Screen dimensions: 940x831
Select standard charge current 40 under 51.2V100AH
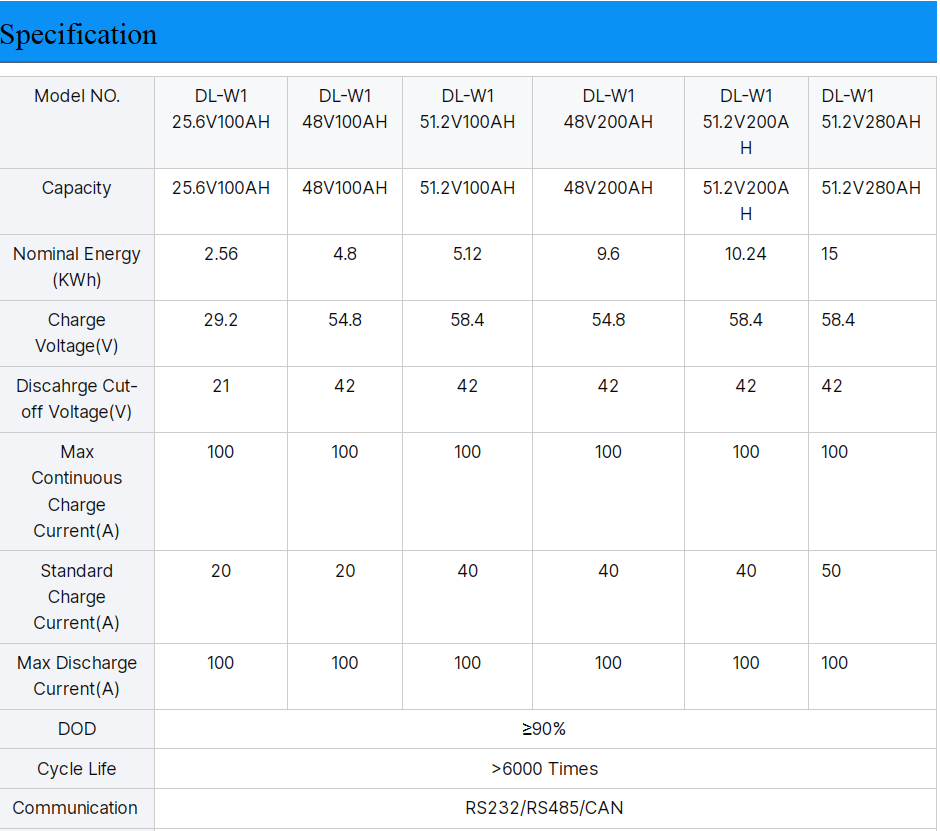click(x=467, y=571)
